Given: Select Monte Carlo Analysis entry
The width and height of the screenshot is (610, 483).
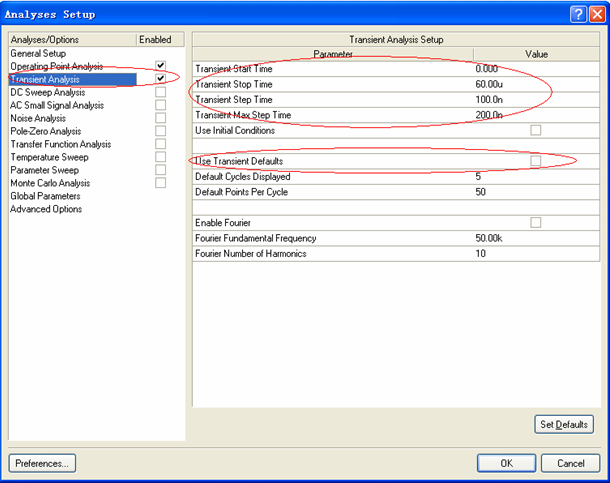Looking at the screenshot, I should click(50, 183).
